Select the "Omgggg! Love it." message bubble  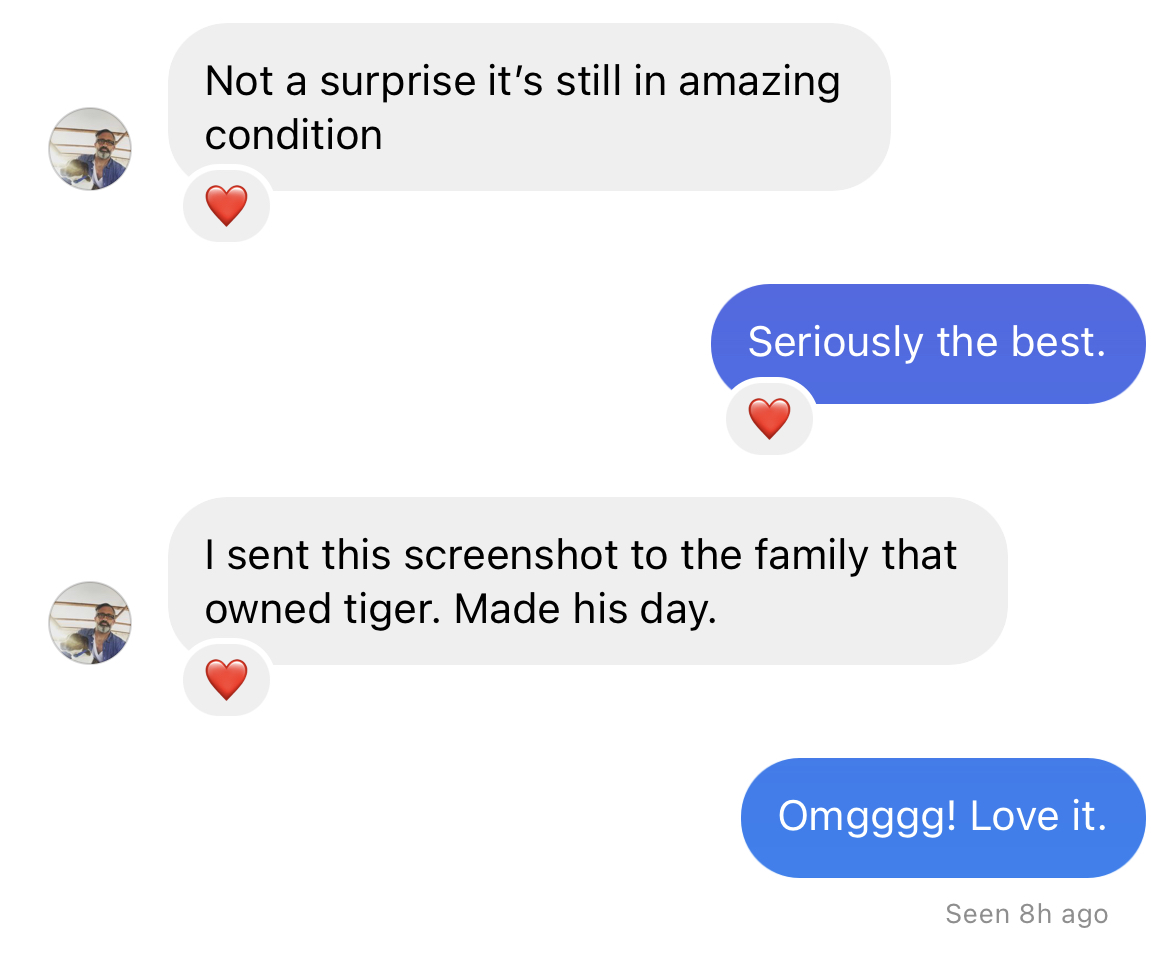[x=942, y=817]
